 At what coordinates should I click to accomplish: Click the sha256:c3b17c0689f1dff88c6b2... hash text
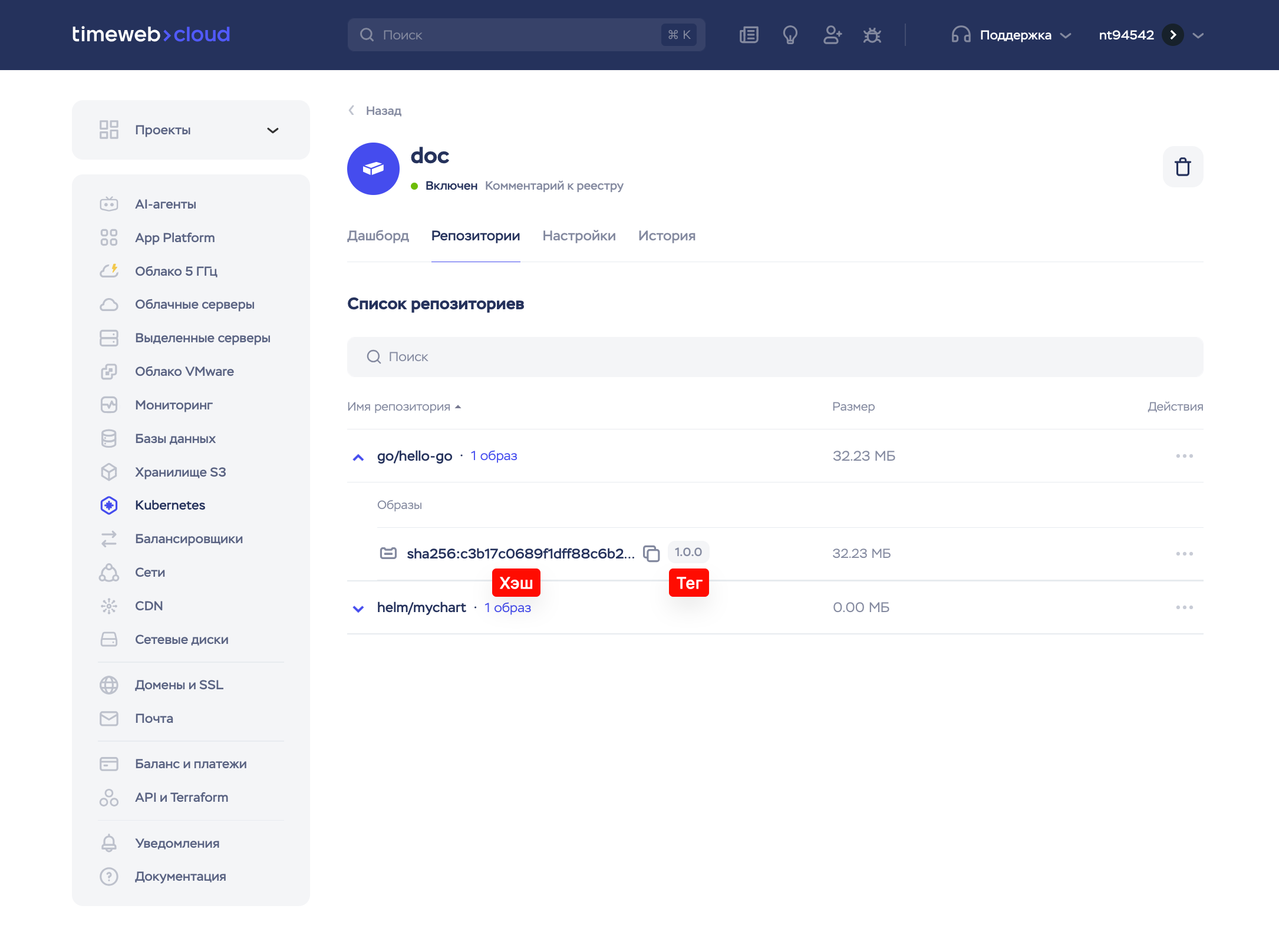(x=521, y=554)
